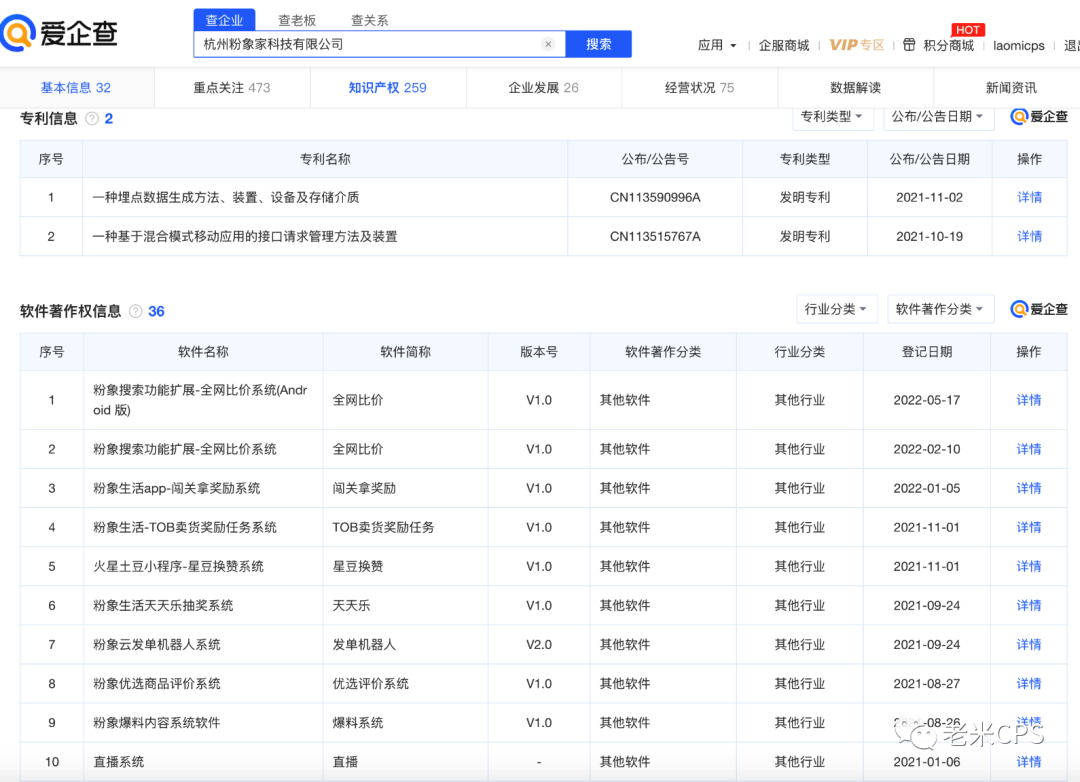1080x782 pixels.
Task: Click patent name 一种埋点数据生成方法、装置、设备及存储介质
Action: tap(226, 198)
